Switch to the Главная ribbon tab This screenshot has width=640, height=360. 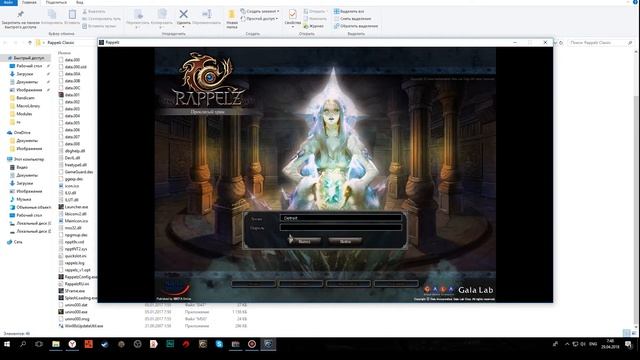click(29, 2)
